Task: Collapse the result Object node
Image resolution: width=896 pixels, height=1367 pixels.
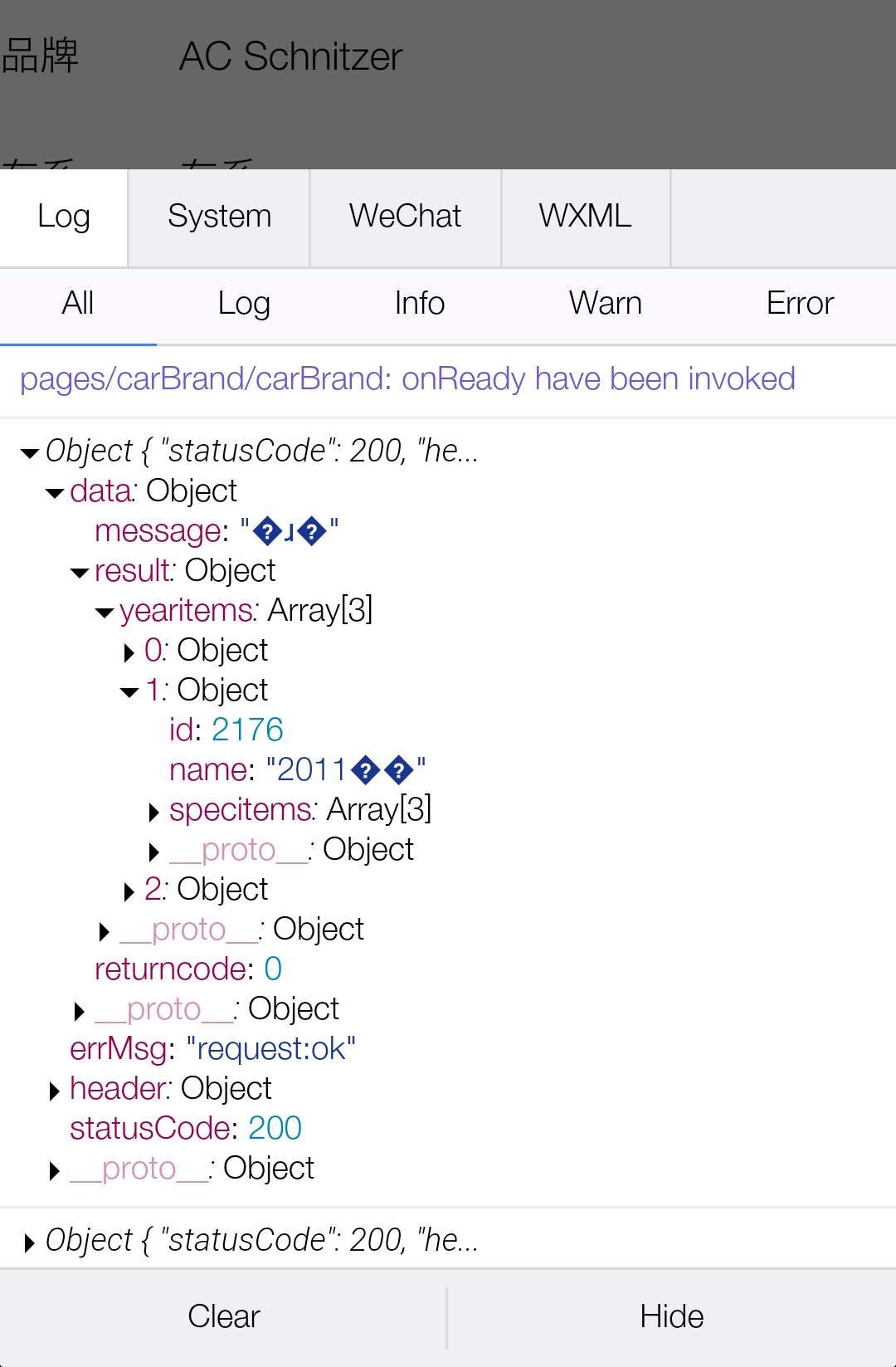Action: tap(80, 573)
